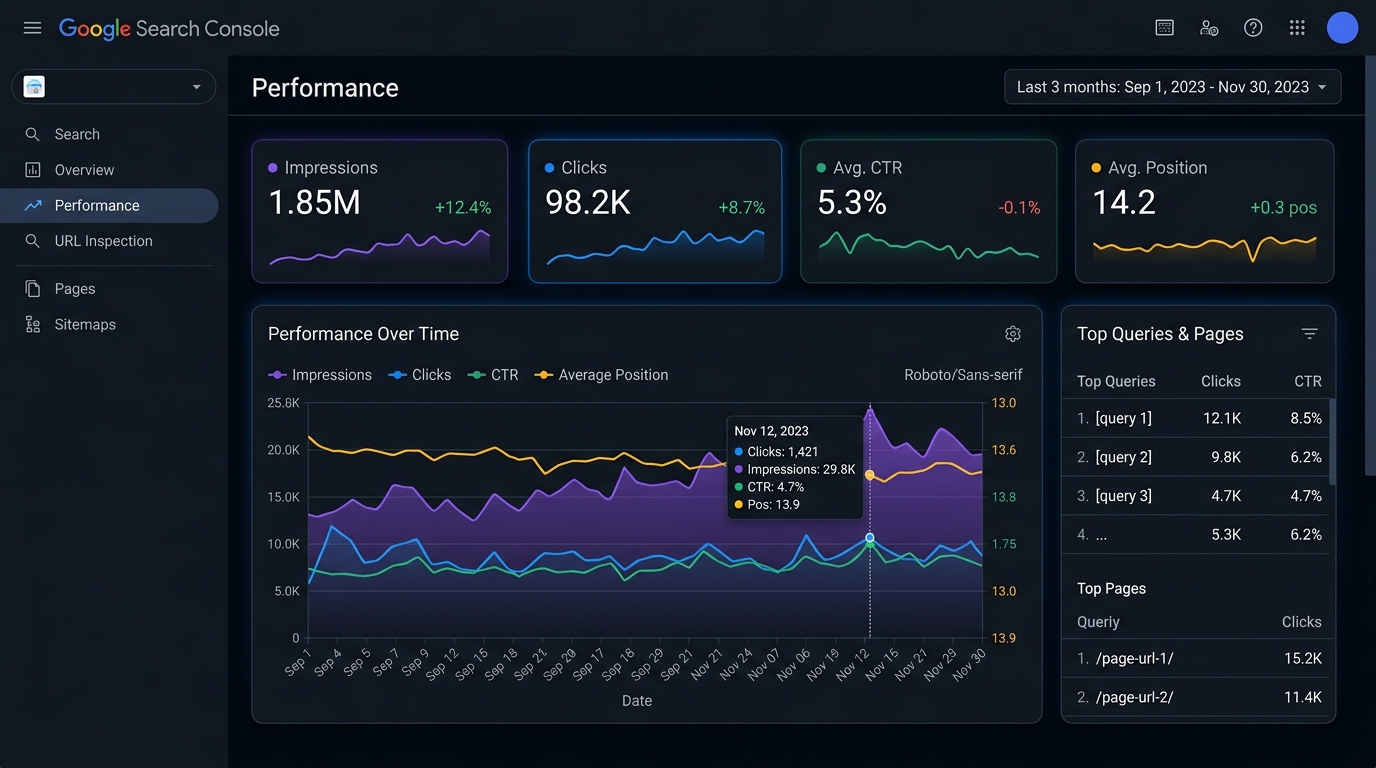Click the Pages document icon
The height and width of the screenshot is (768, 1376).
click(x=33, y=289)
